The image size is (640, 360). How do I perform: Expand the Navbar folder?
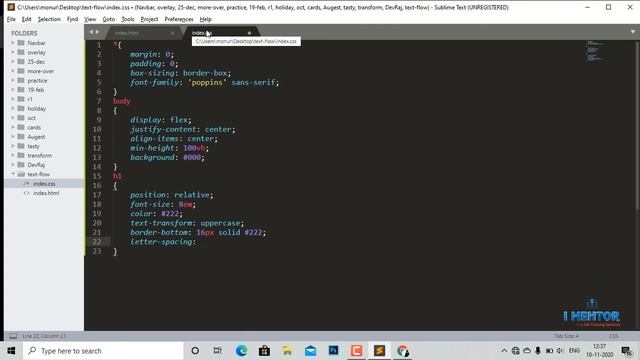click(13, 43)
